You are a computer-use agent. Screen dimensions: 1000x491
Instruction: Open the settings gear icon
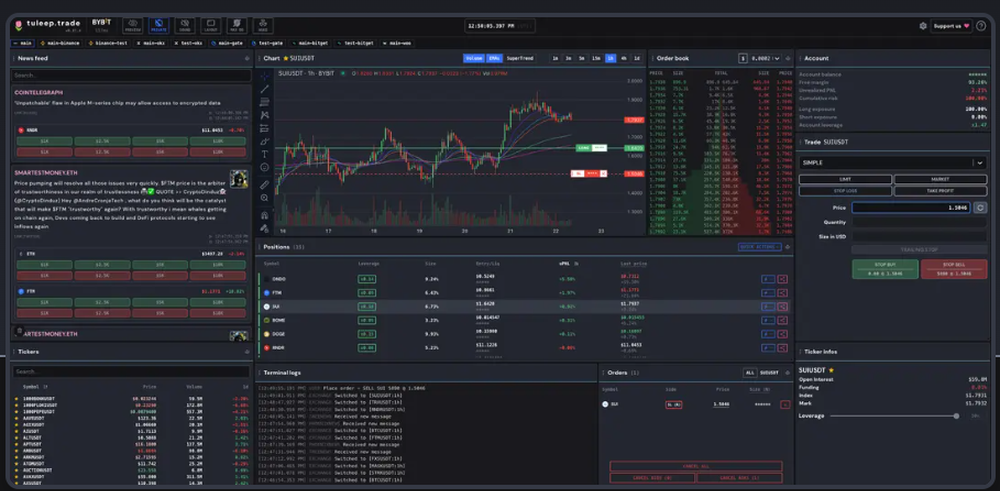(x=922, y=26)
